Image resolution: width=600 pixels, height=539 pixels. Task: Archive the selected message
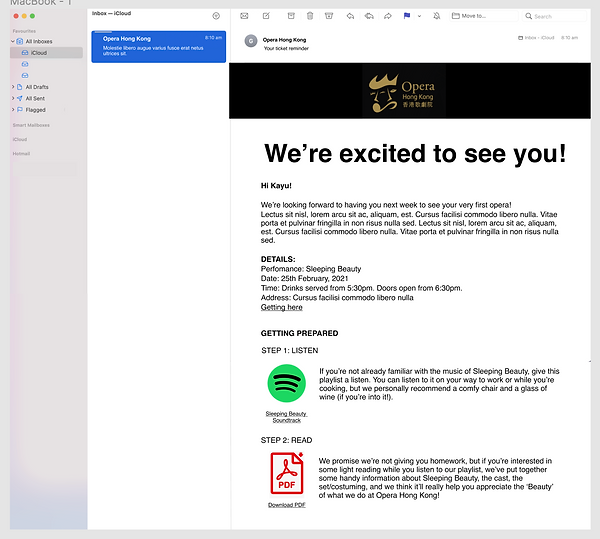click(291, 16)
